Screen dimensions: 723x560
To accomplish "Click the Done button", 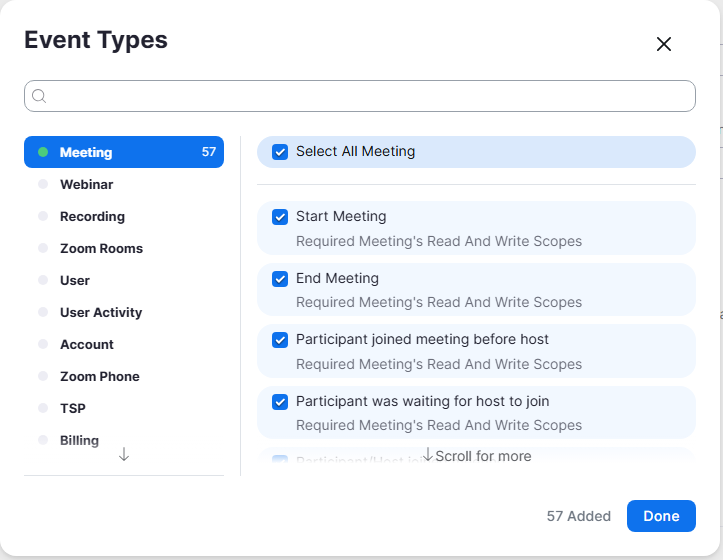I will 661,516.
